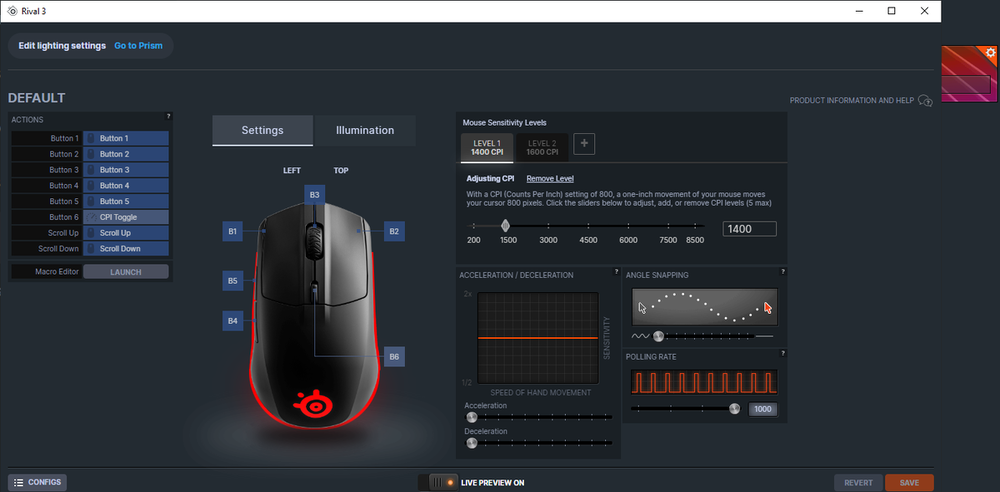1000x492 pixels.
Task: Click the Angle Snapping slider knob
Action: 658,336
